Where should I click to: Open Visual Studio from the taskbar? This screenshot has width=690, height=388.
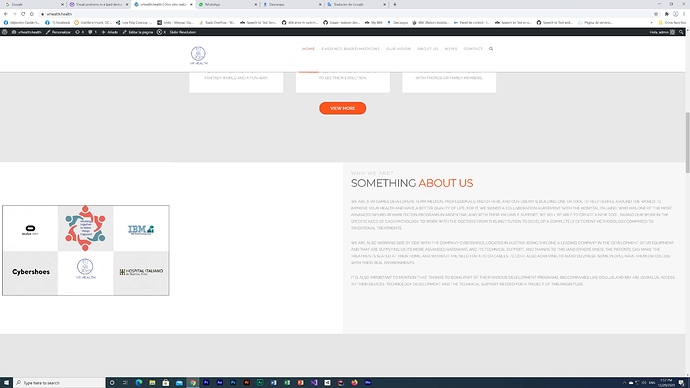(x=314, y=383)
